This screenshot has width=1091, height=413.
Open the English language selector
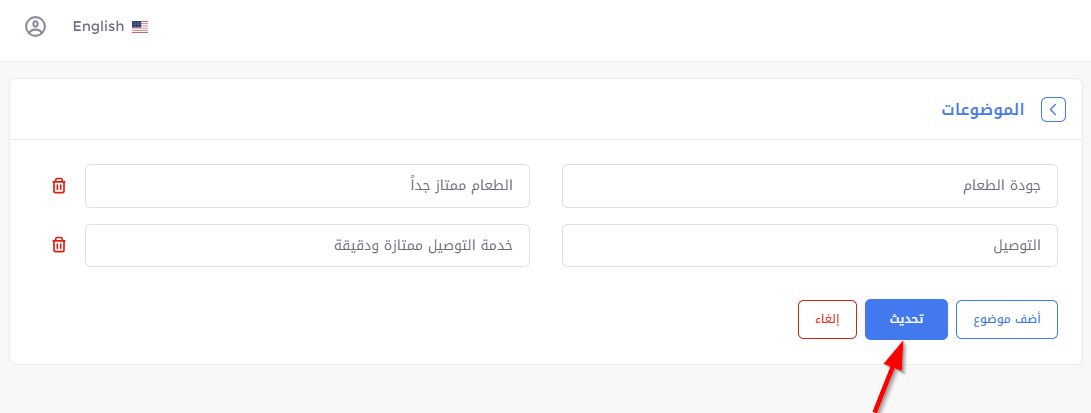click(x=111, y=27)
